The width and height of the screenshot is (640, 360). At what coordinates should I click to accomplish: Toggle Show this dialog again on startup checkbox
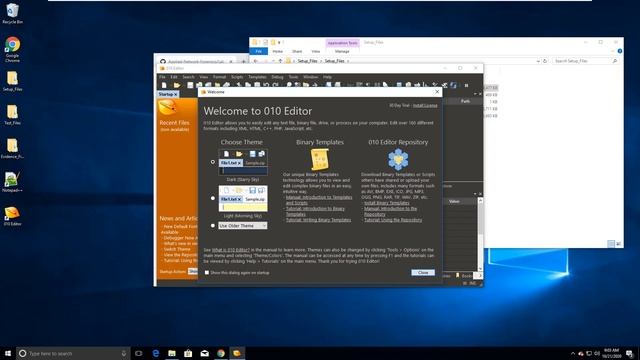(207, 272)
